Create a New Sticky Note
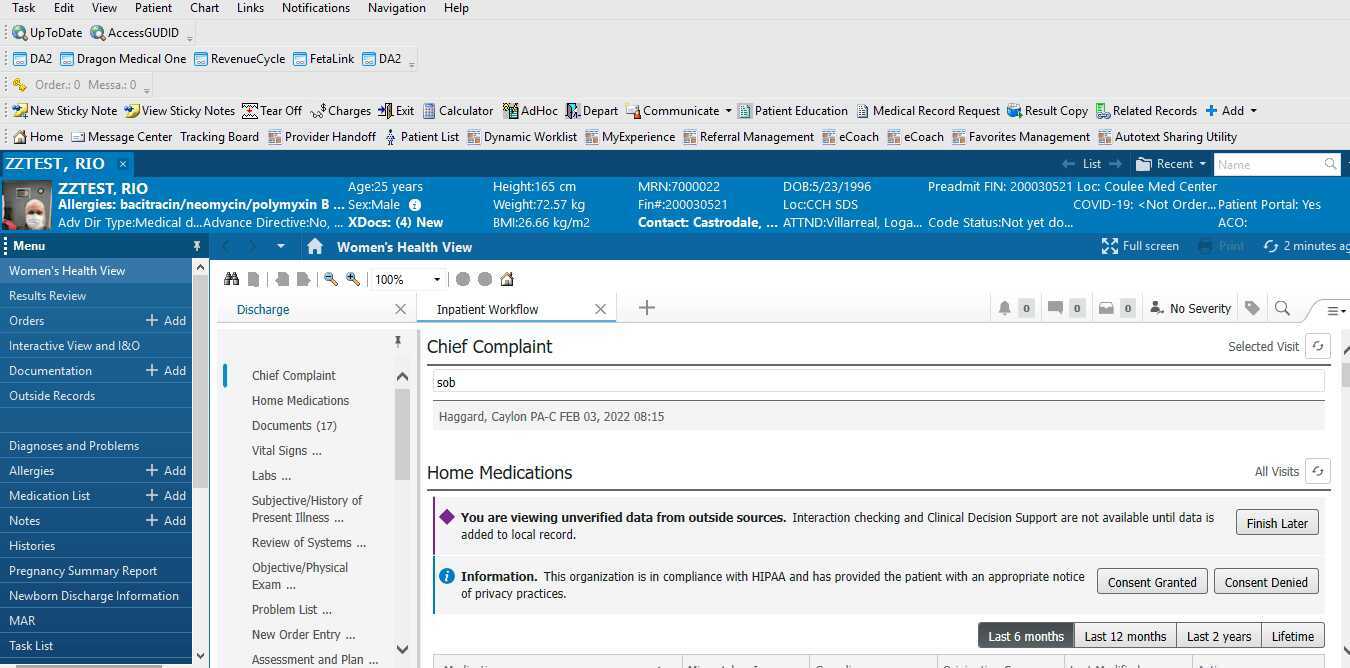This screenshot has width=1350, height=668. (65, 111)
